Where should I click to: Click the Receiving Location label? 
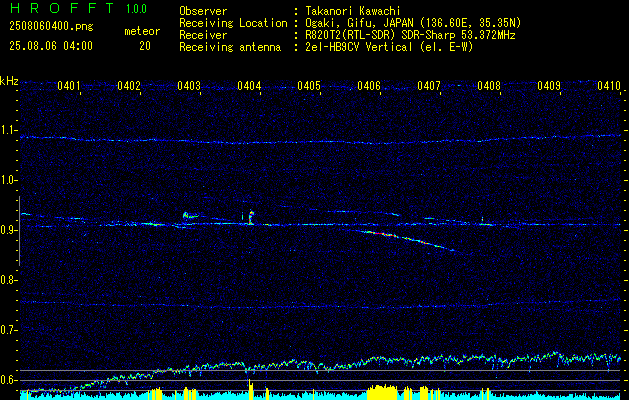[233, 23]
